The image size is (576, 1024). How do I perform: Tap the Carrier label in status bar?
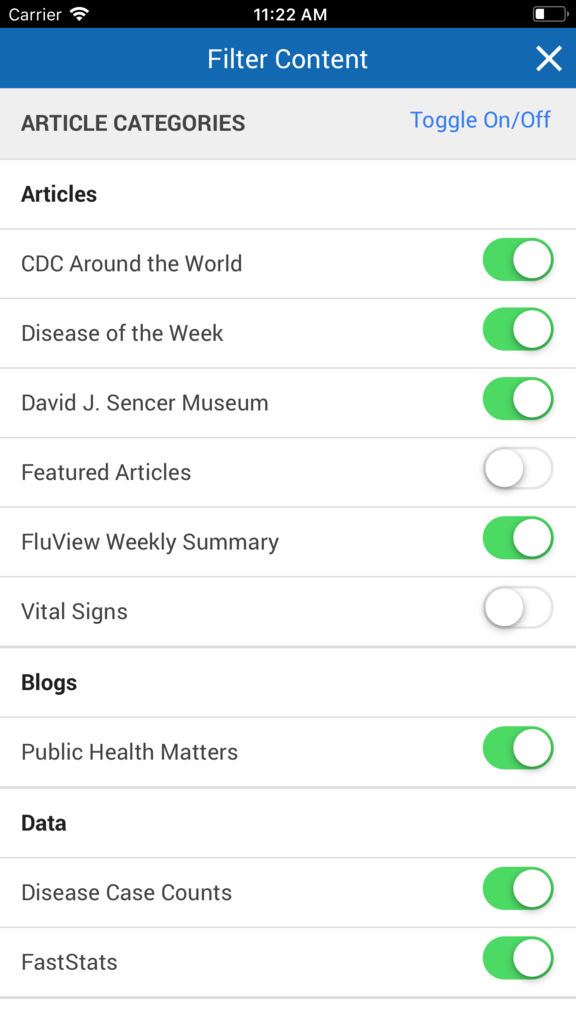pyautogui.click(x=35, y=14)
